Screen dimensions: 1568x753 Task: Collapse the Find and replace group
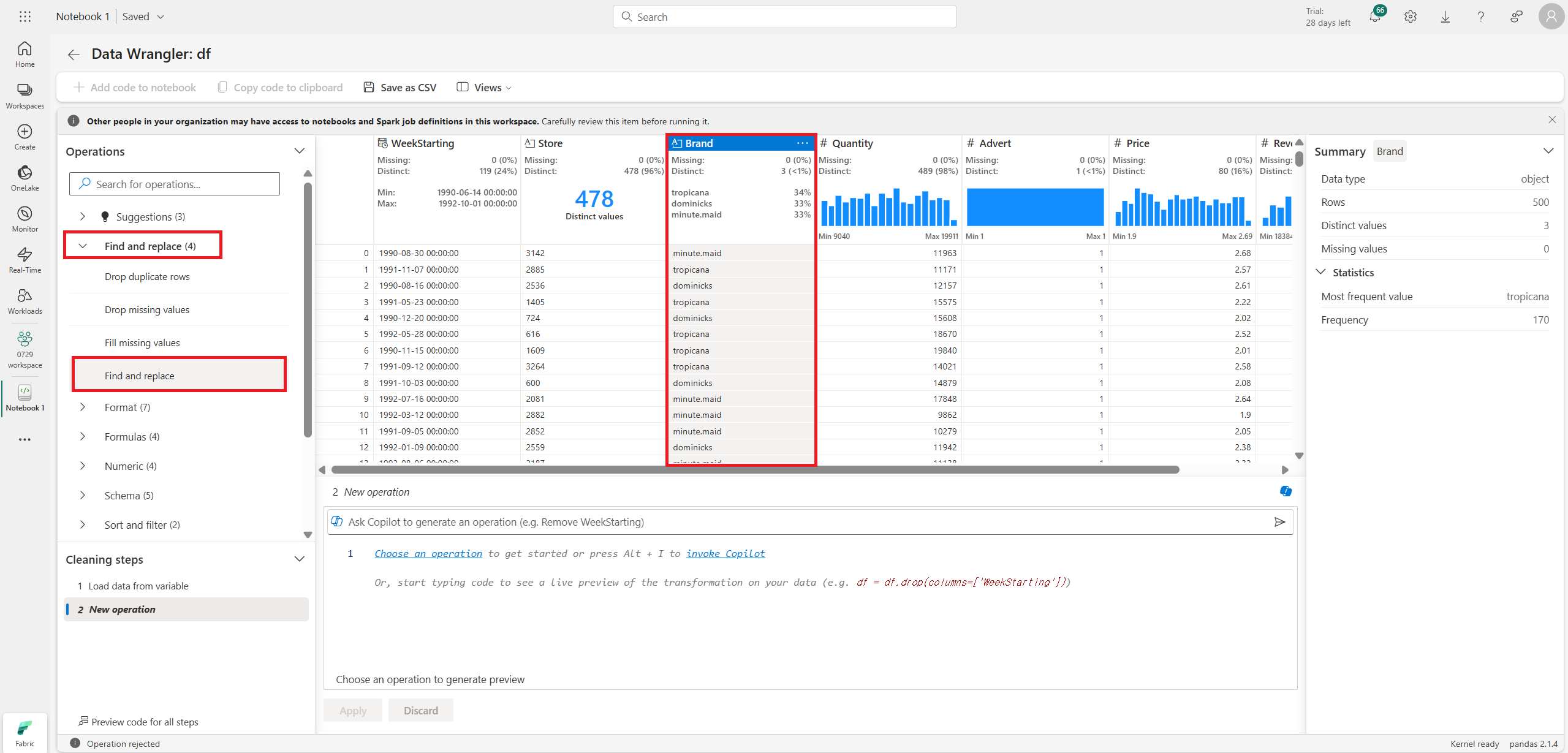83,246
